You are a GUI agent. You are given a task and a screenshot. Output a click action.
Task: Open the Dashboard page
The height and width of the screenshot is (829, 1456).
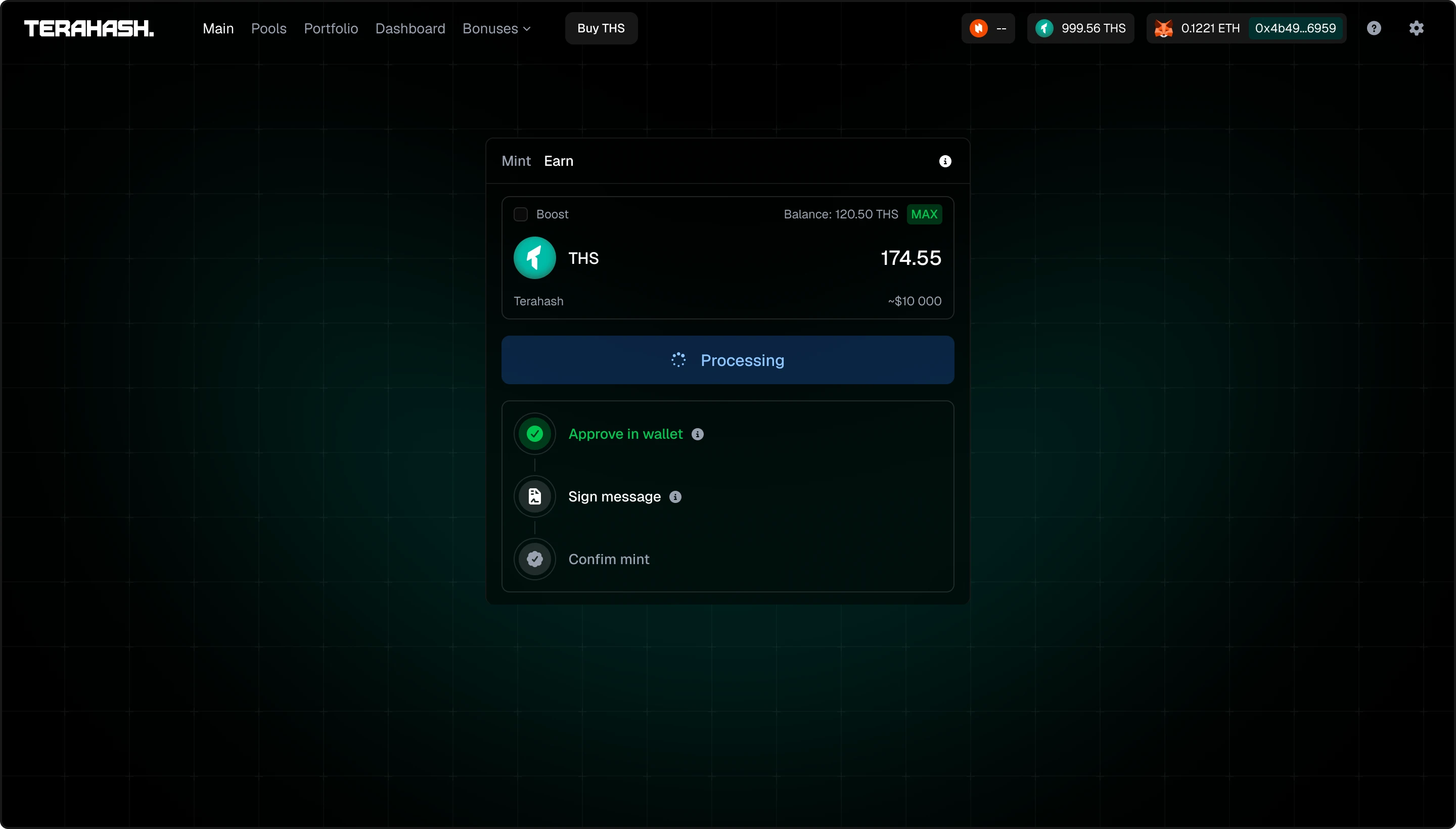[x=410, y=28]
